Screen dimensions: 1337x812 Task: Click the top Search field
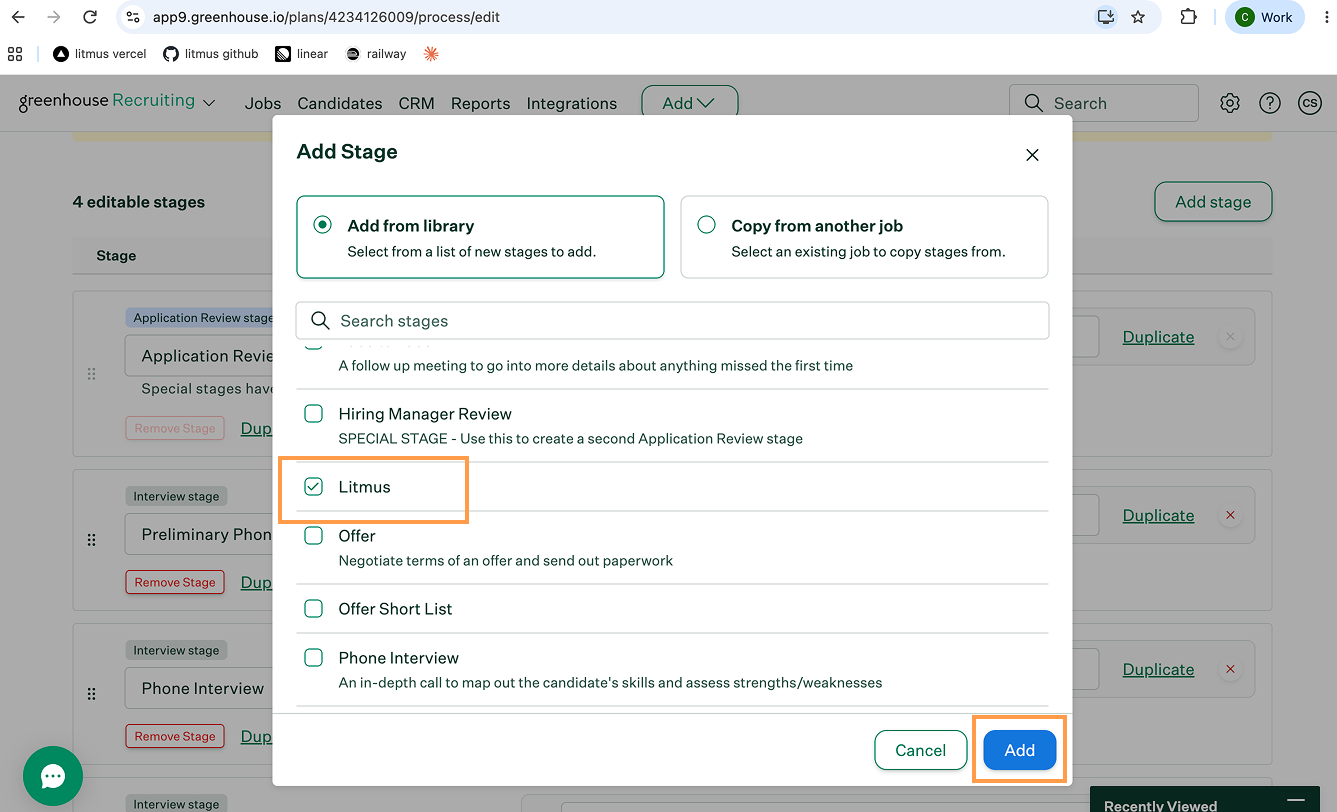[1103, 103]
